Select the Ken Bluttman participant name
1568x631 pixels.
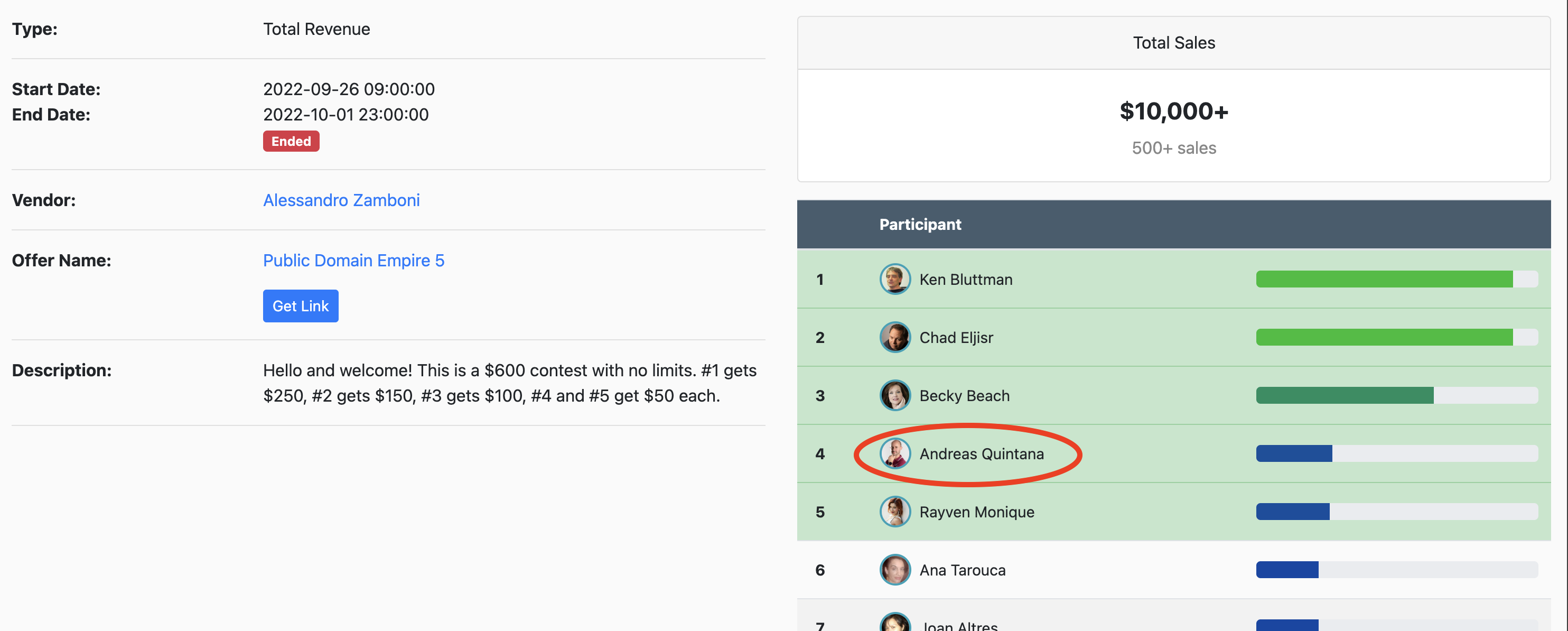[x=965, y=280]
